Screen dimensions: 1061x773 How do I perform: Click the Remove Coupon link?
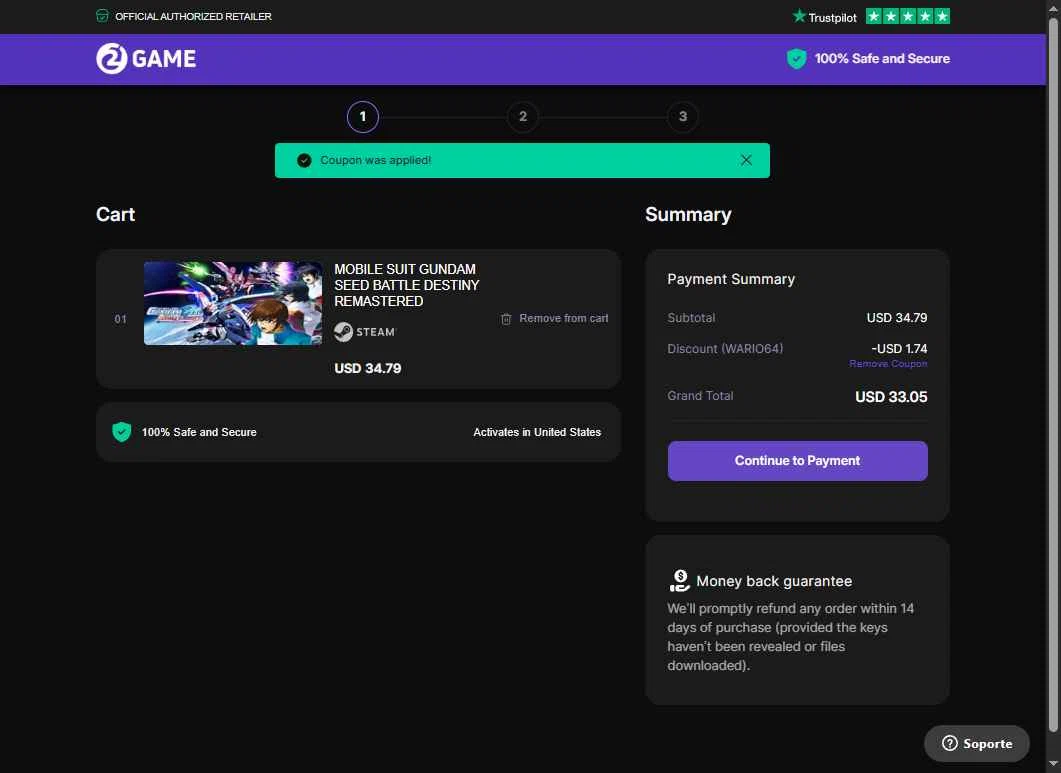click(888, 363)
